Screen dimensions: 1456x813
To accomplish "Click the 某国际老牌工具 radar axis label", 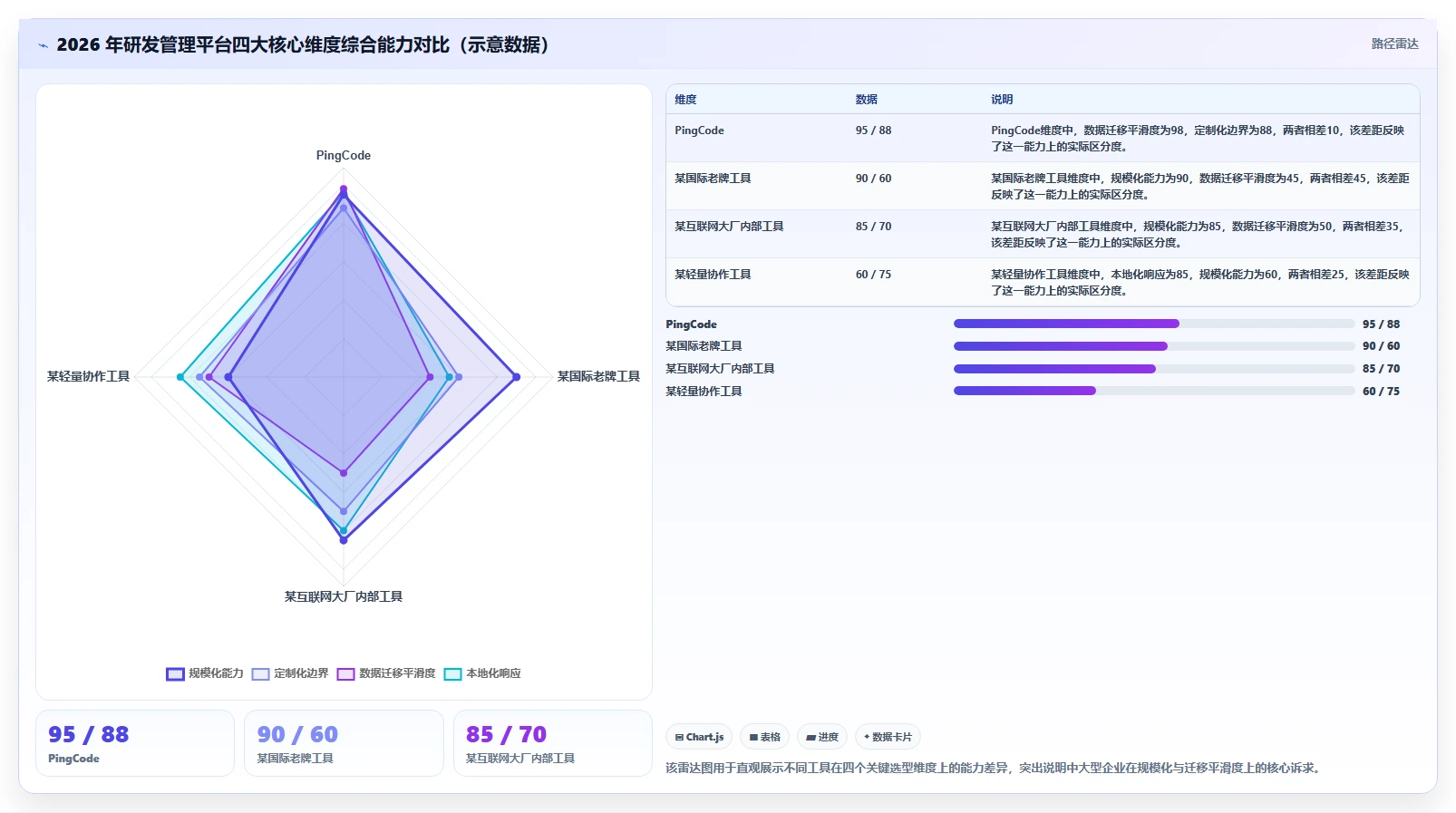I will coord(598,376).
